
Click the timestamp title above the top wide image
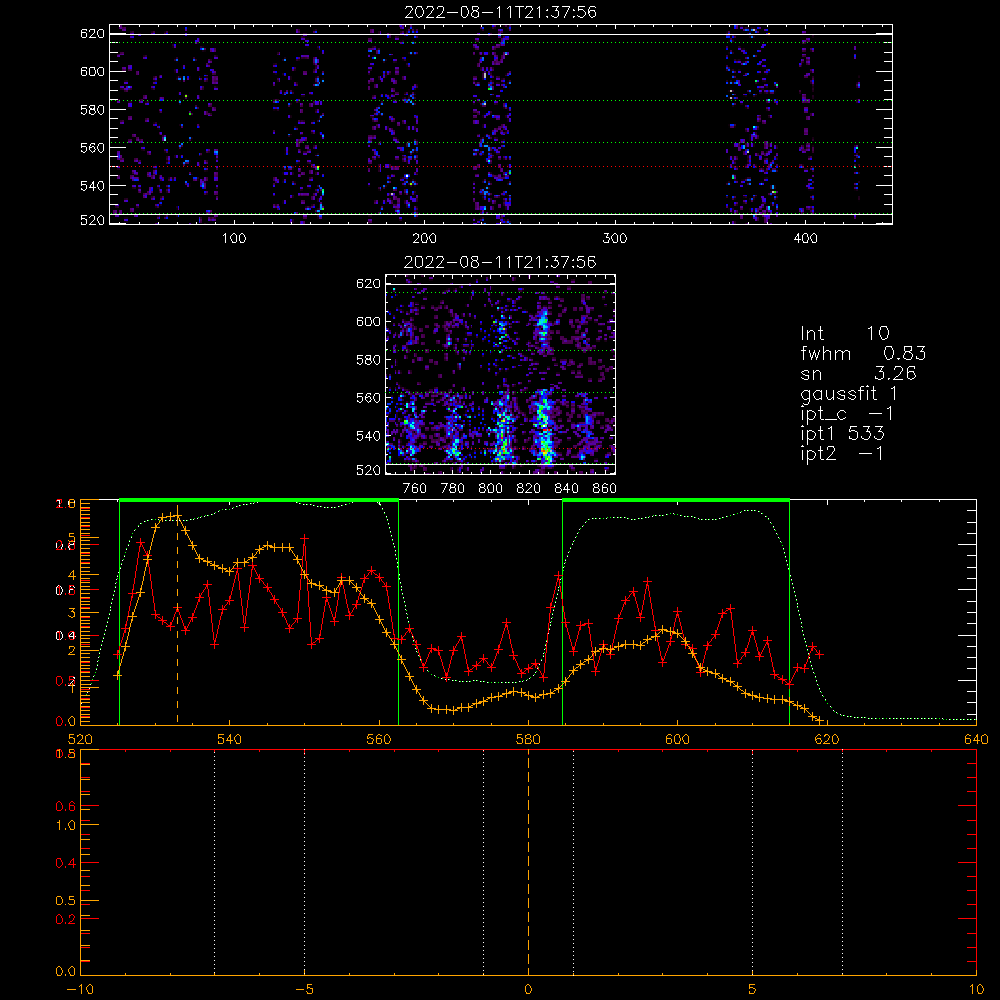pos(500,11)
